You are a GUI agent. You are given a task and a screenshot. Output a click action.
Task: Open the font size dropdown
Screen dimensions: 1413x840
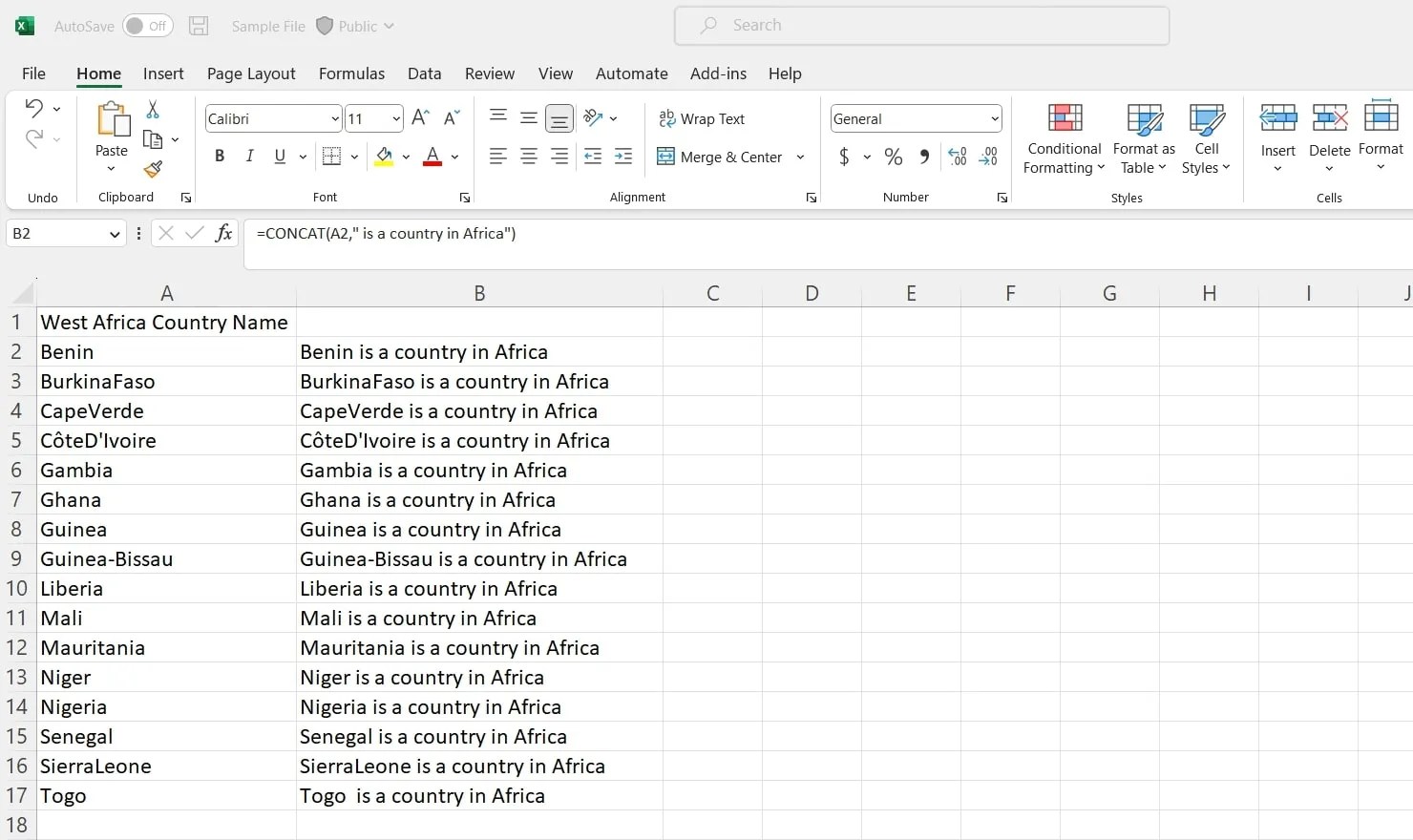396,118
